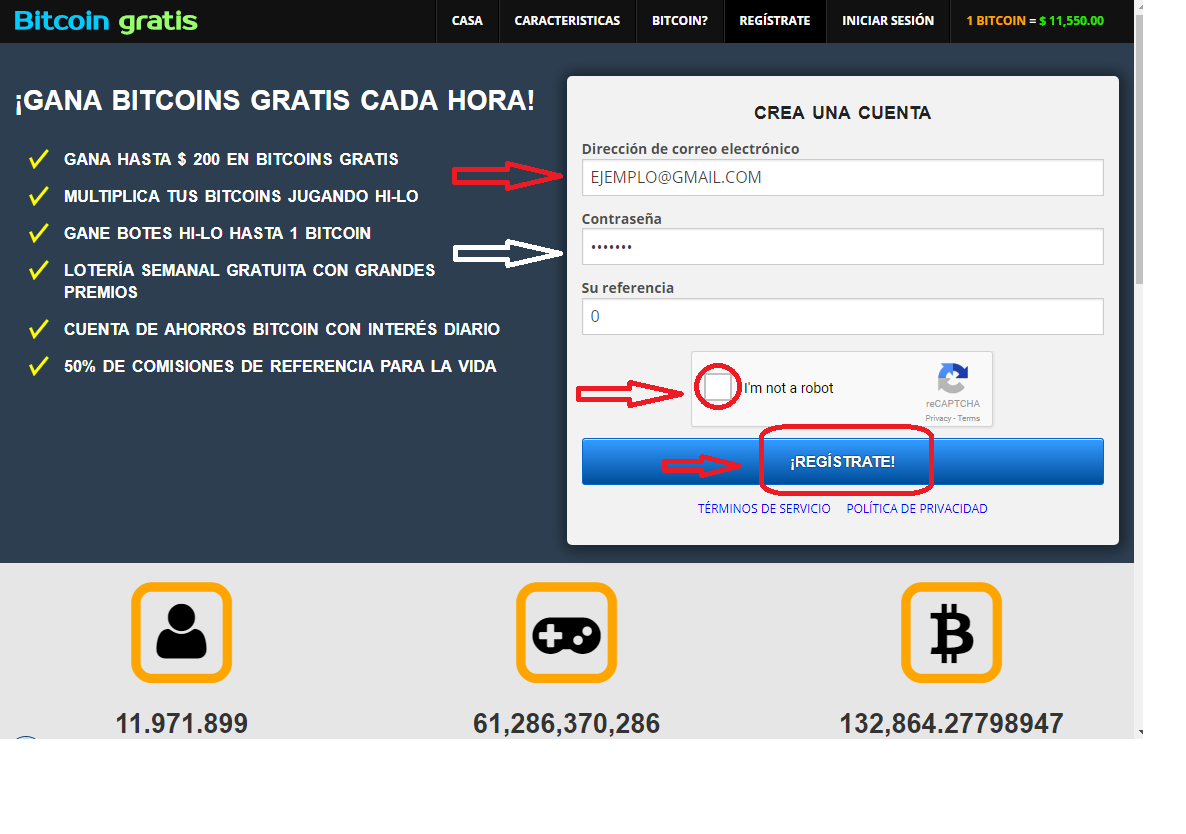The height and width of the screenshot is (834, 1186).
Task: Go to the CARACTERISTICAS page
Action: click(567, 20)
